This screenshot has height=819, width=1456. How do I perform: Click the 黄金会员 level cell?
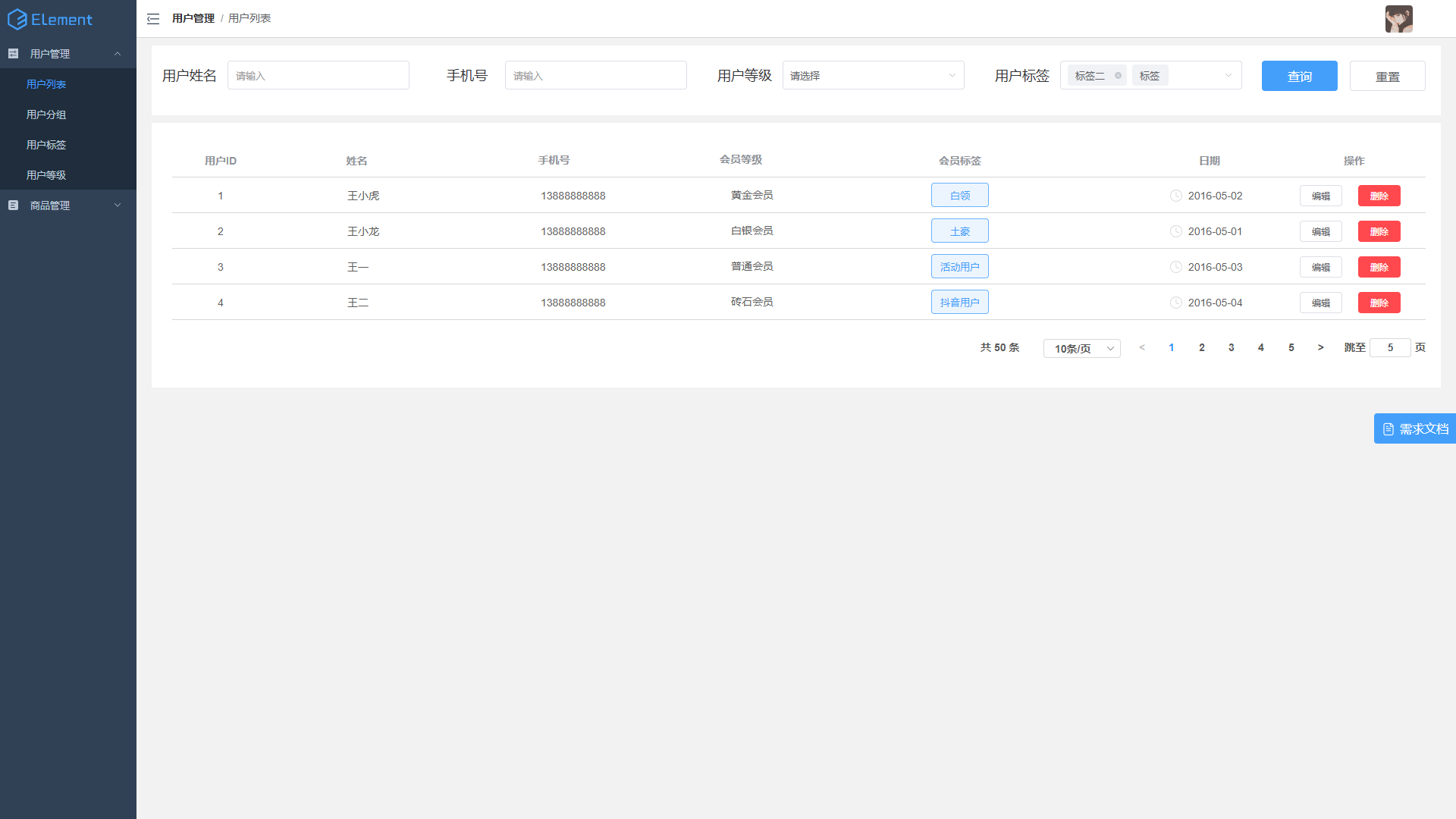click(x=752, y=196)
